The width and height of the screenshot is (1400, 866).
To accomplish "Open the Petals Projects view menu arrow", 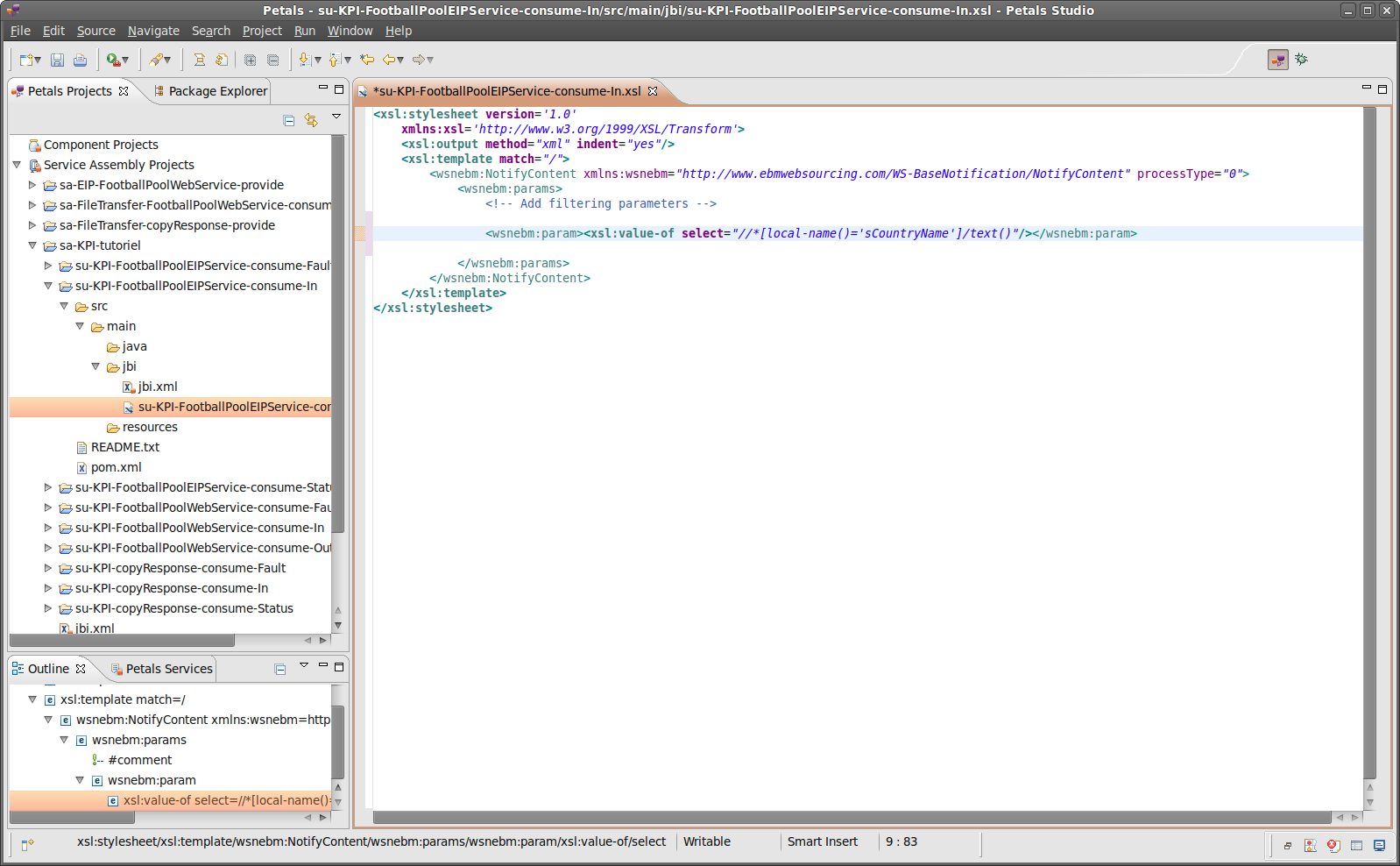I will (x=336, y=117).
